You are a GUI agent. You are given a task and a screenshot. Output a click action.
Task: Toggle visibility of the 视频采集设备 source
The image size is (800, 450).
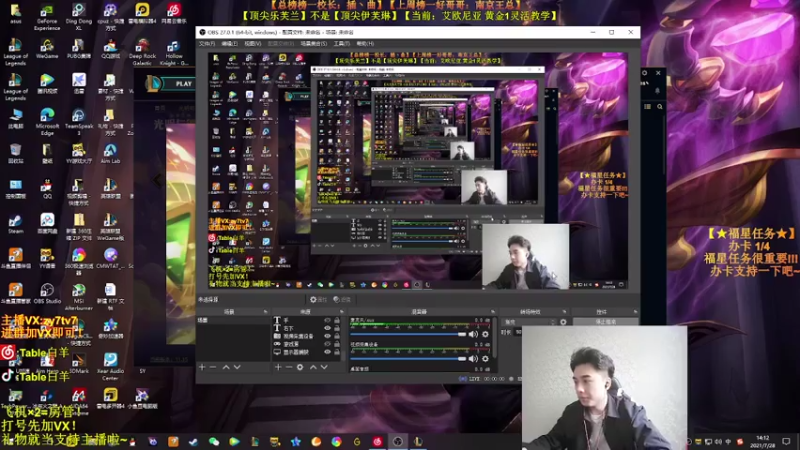328,336
